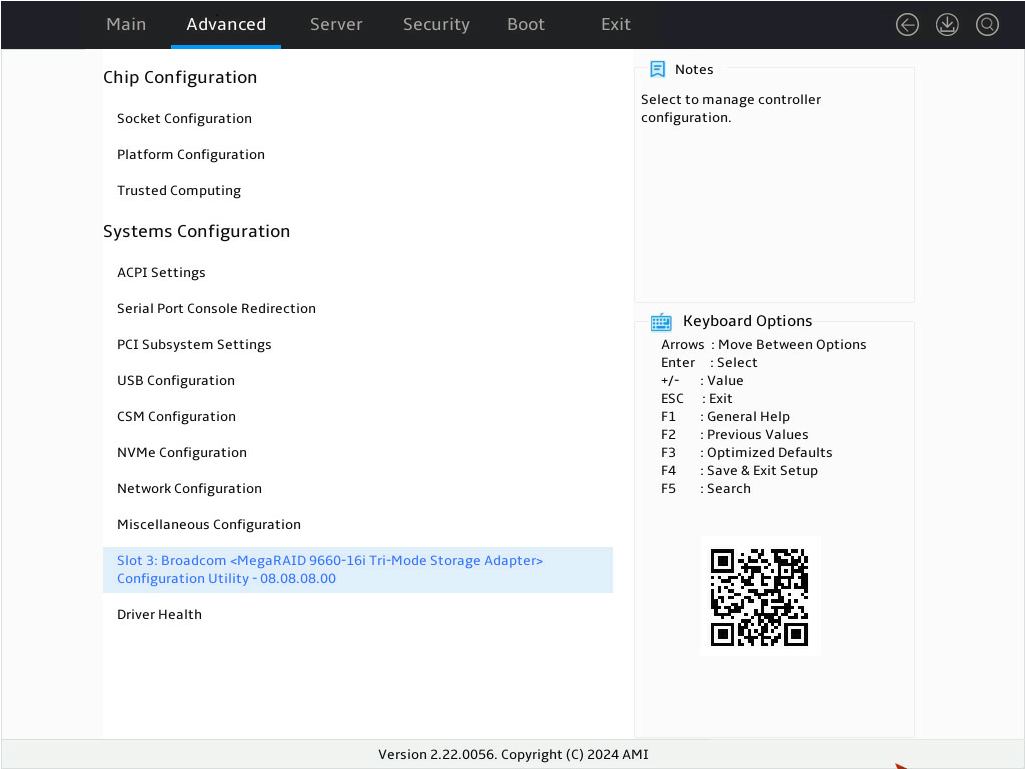This screenshot has height=769, width=1025.
Task: Click the QR code image
Action: (x=760, y=596)
